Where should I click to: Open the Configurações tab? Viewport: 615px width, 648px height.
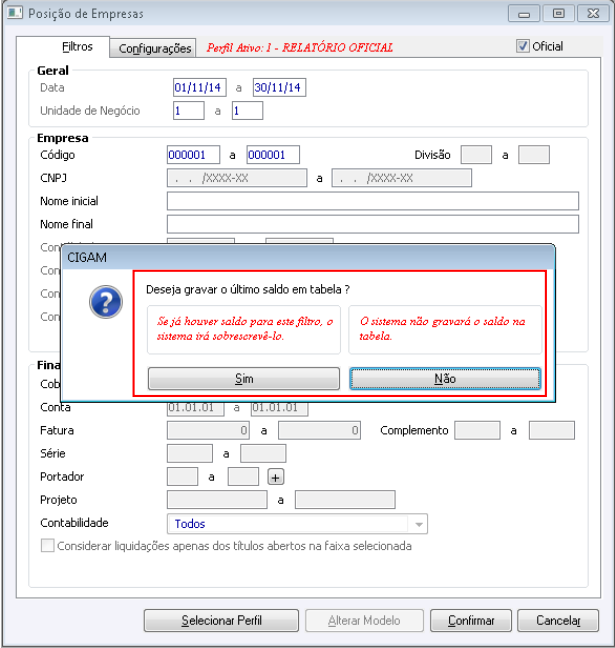pos(155,49)
